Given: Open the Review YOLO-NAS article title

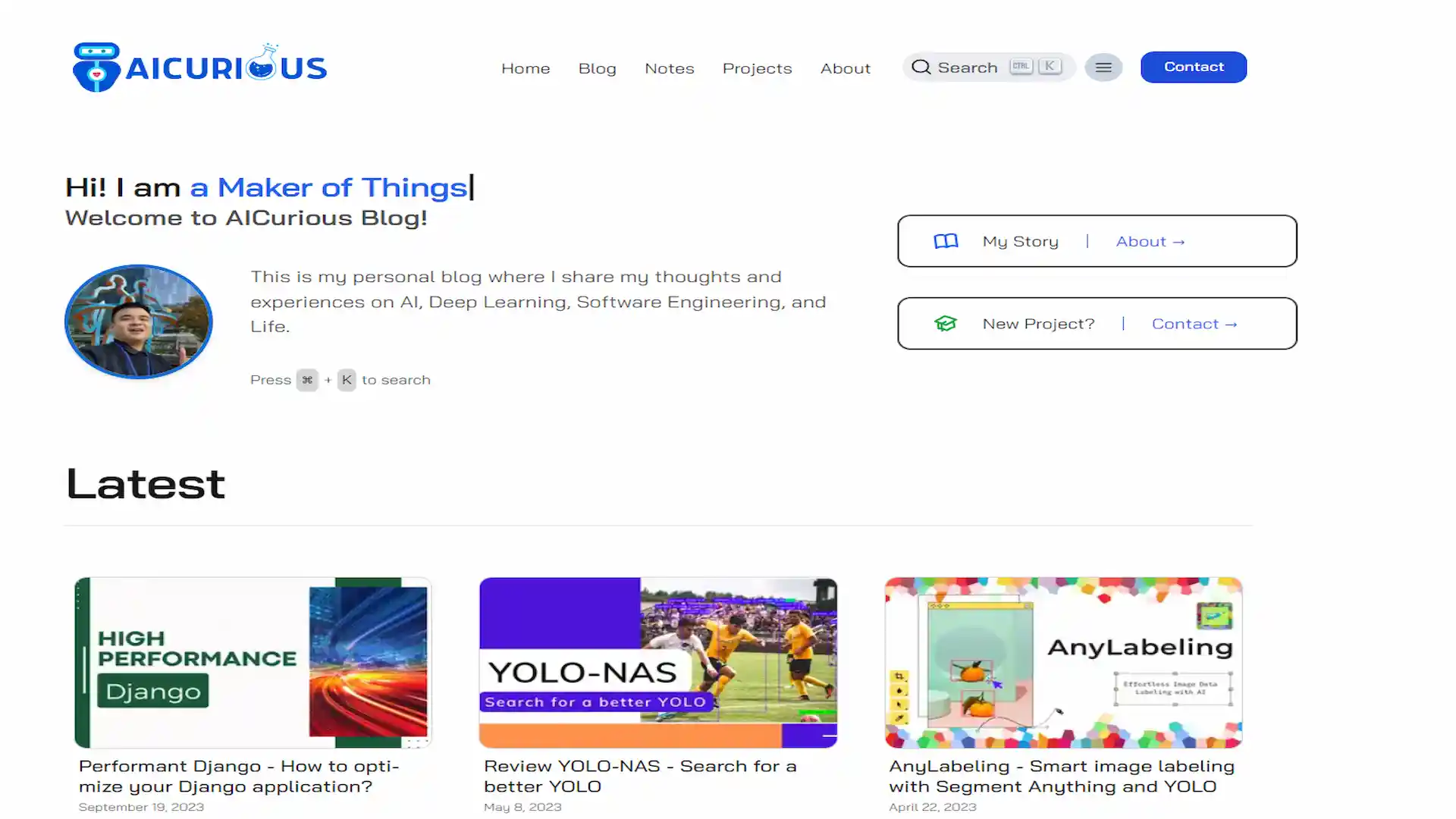Looking at the screenshot, I should point(640,777).
